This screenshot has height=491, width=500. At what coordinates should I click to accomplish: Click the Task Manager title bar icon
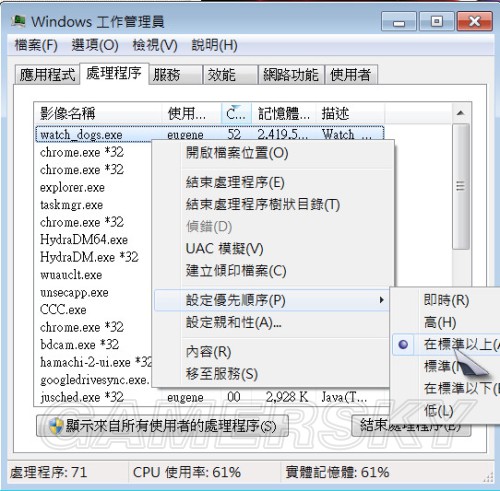pos(19,21)
